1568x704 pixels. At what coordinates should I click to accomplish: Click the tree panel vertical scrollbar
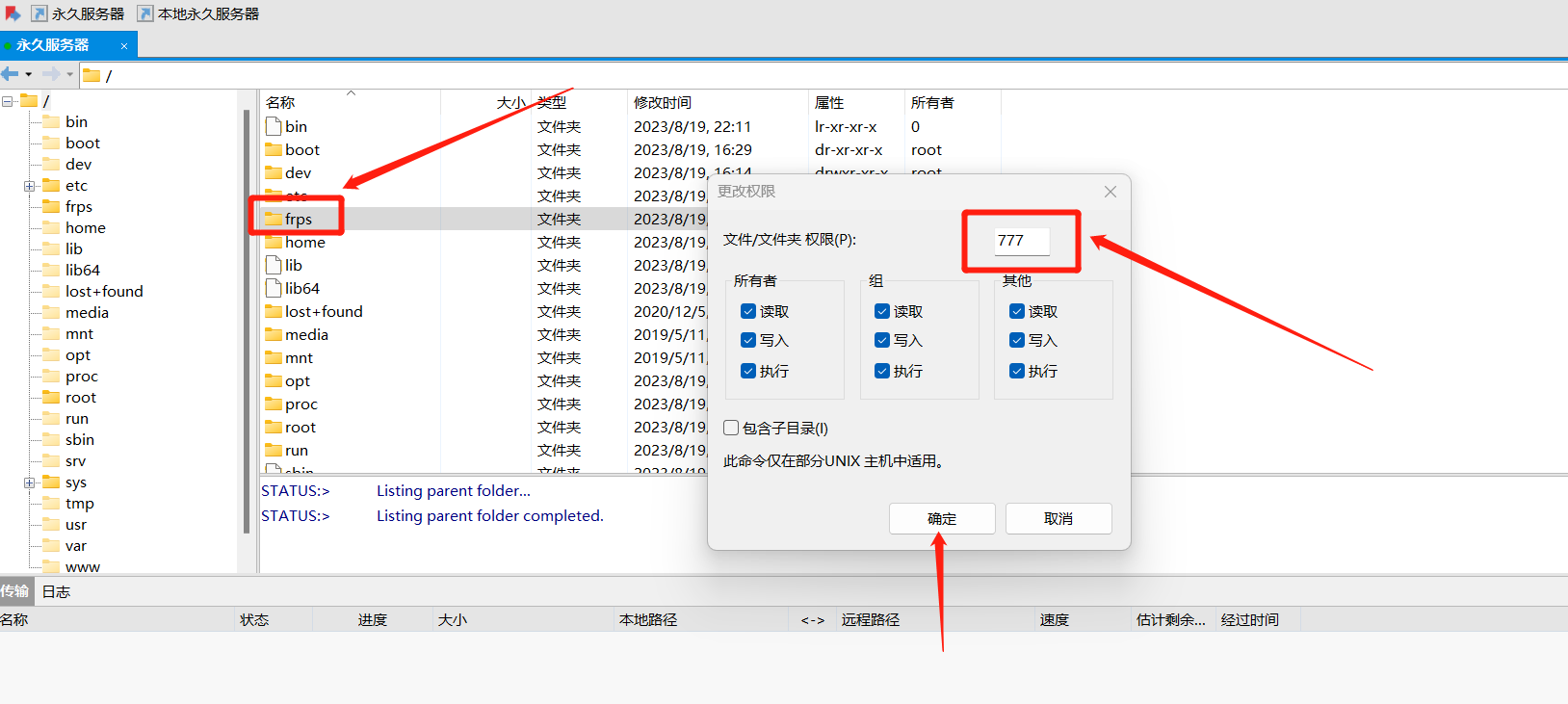point(248,321)
